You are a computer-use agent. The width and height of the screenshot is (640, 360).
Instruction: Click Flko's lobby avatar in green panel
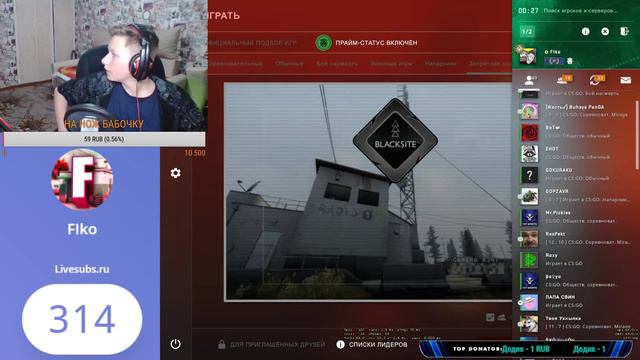pyautogui.click(x=527, y=56)
